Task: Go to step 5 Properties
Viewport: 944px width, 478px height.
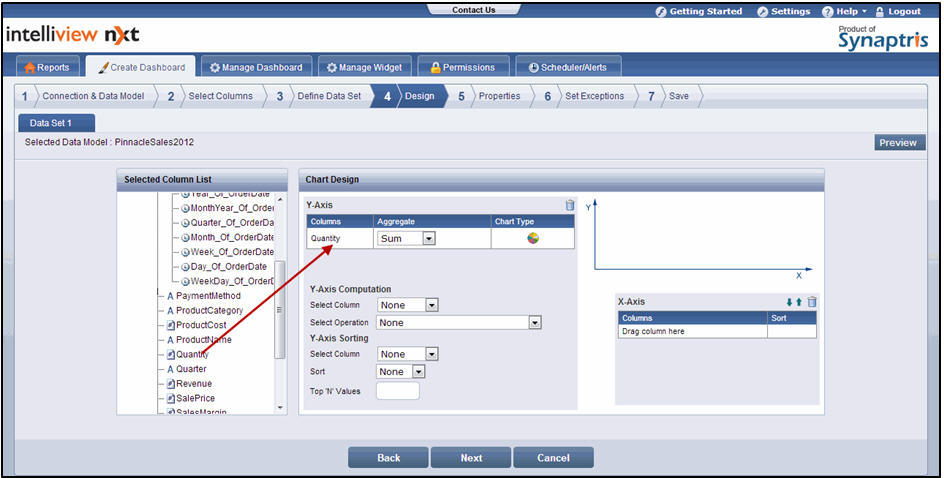Action: [x=489, y=96]
